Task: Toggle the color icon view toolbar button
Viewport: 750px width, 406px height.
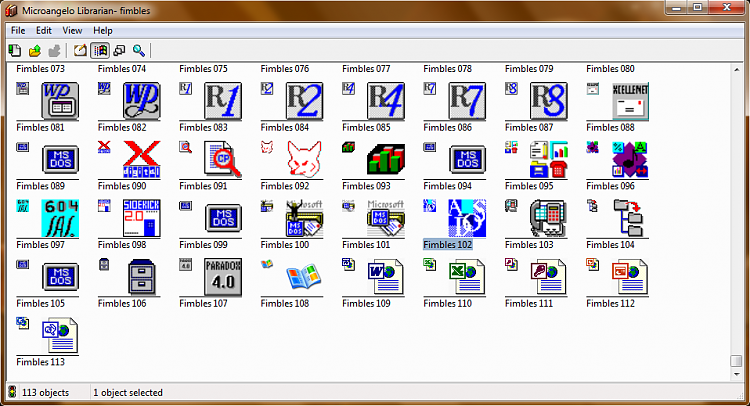Action: (100, 50)
